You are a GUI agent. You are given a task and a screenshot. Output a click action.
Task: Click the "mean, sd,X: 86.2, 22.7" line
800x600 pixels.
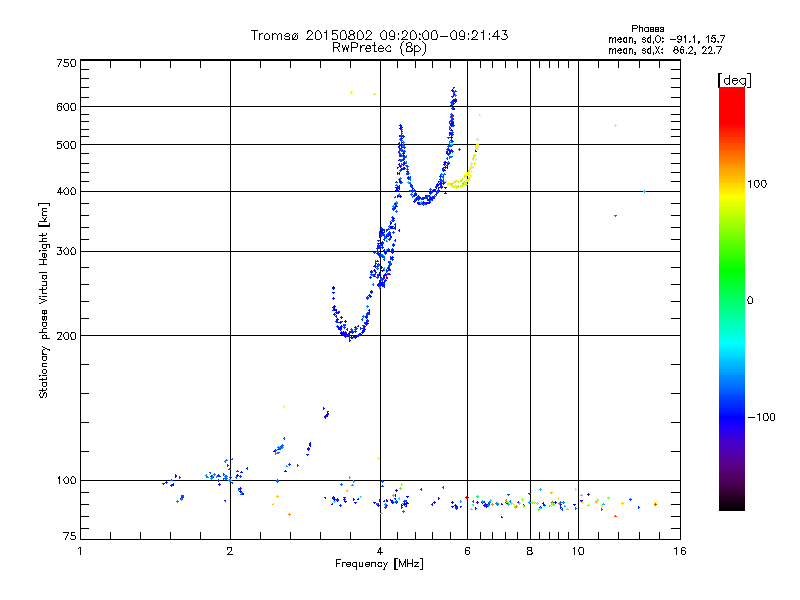click(x=665, y=50)
